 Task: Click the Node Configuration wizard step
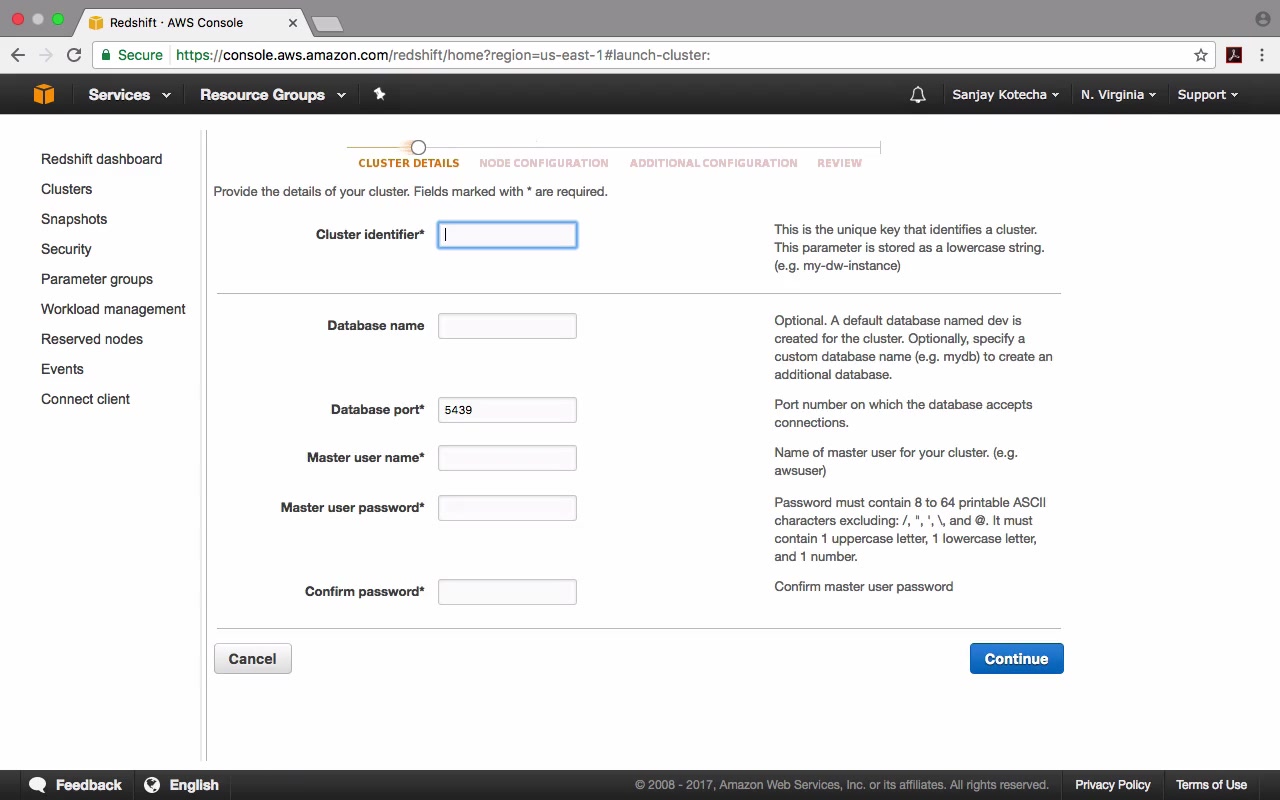[x=544, y=163]
